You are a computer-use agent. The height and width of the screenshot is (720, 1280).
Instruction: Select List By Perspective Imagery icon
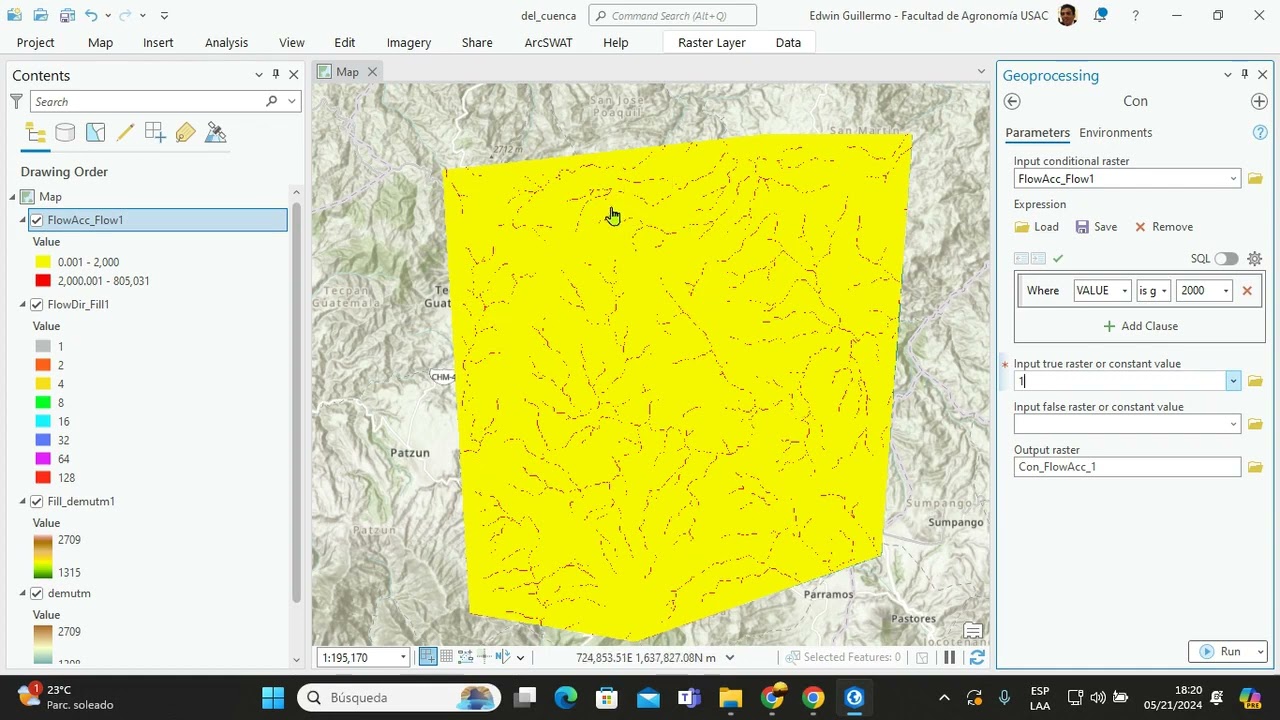(215, 132)
